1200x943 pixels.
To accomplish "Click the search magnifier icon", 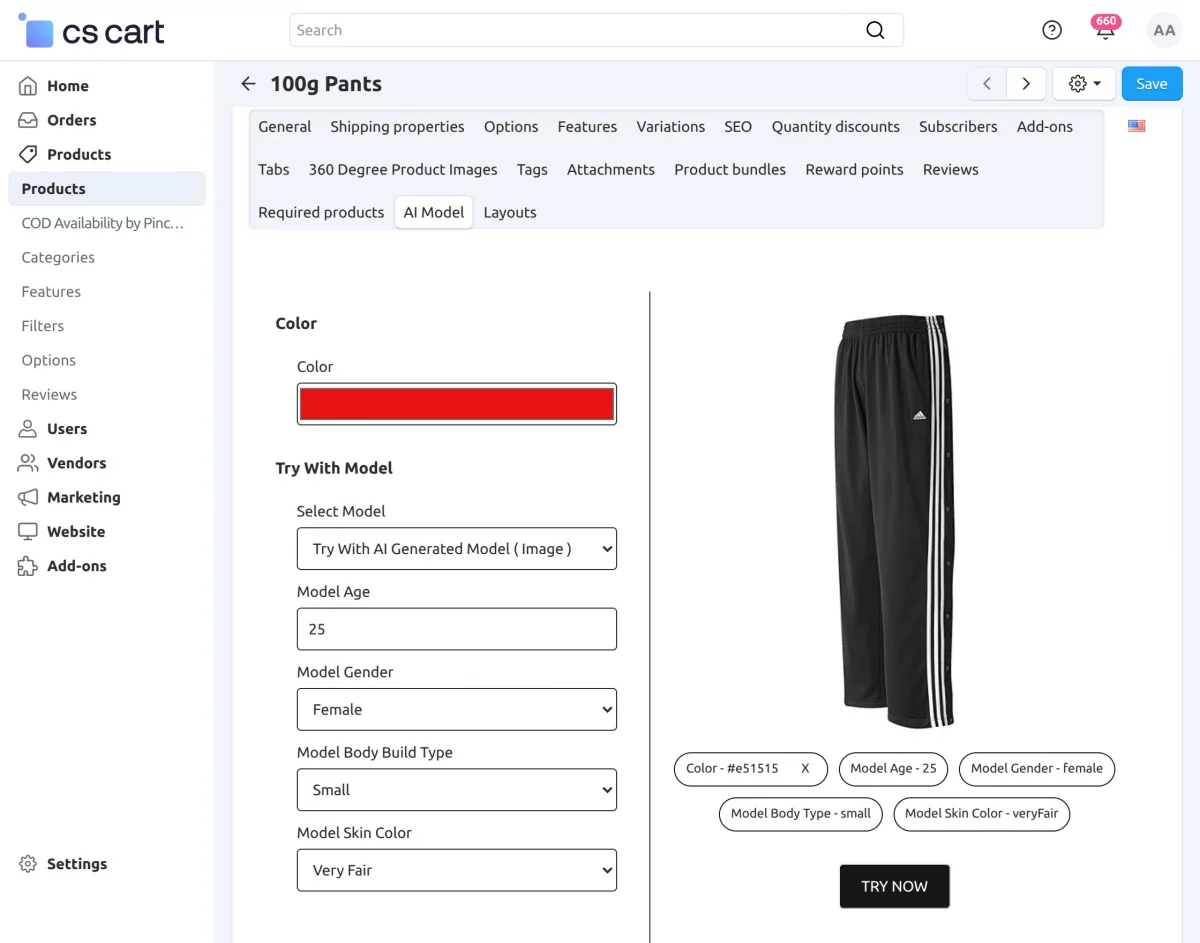I will (875, 30).
